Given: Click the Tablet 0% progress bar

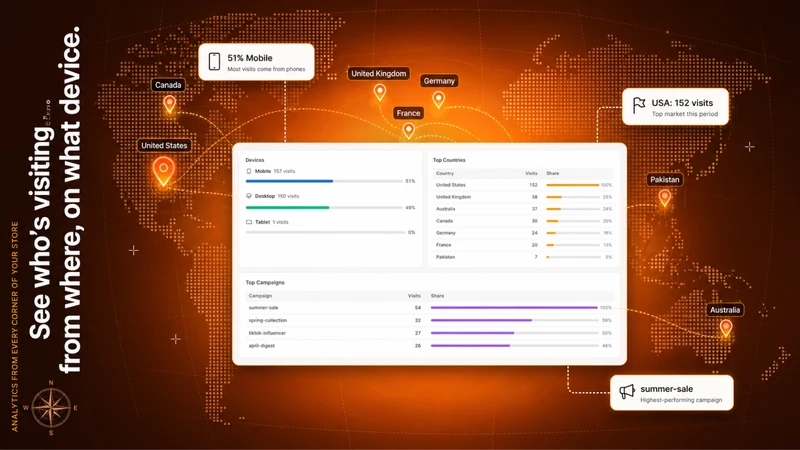Looking at the screenshot, I should (325, 232).
